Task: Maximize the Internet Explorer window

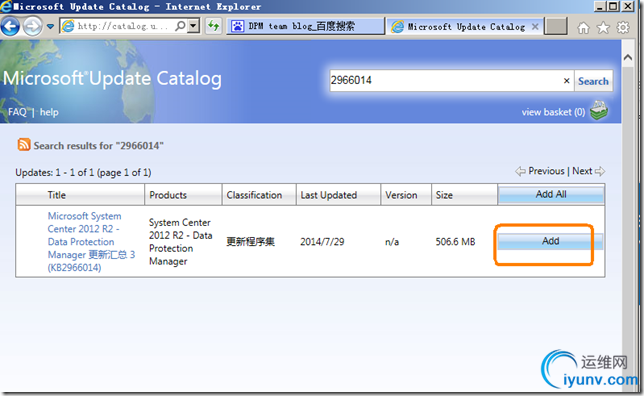Action: pyautogui.click(x=614, y=7)
